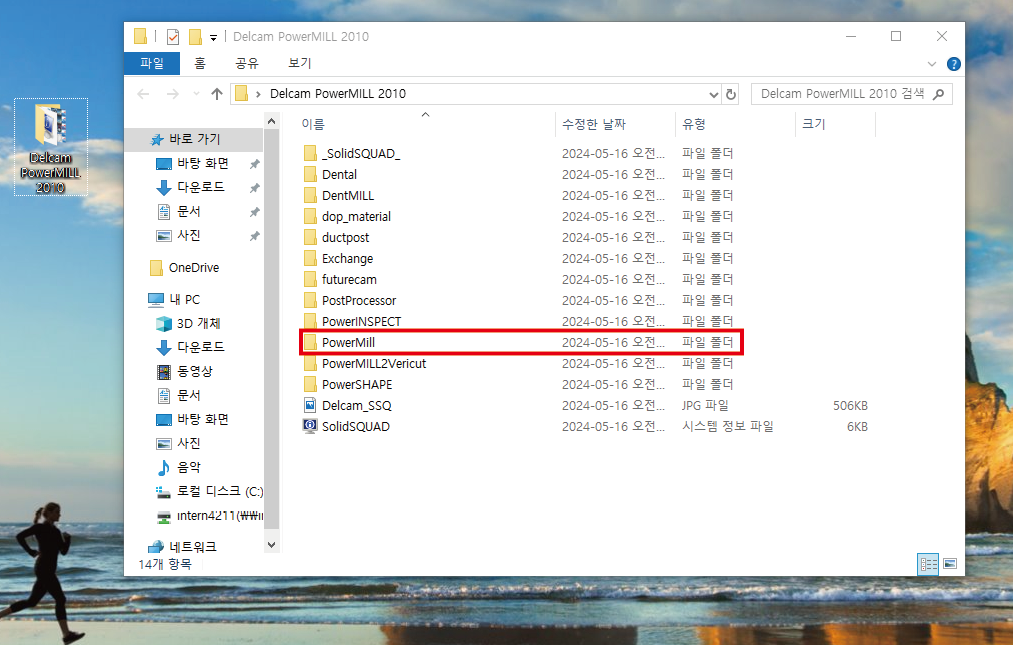Open 음악 in navigation pane

click(x=189, y=467)
